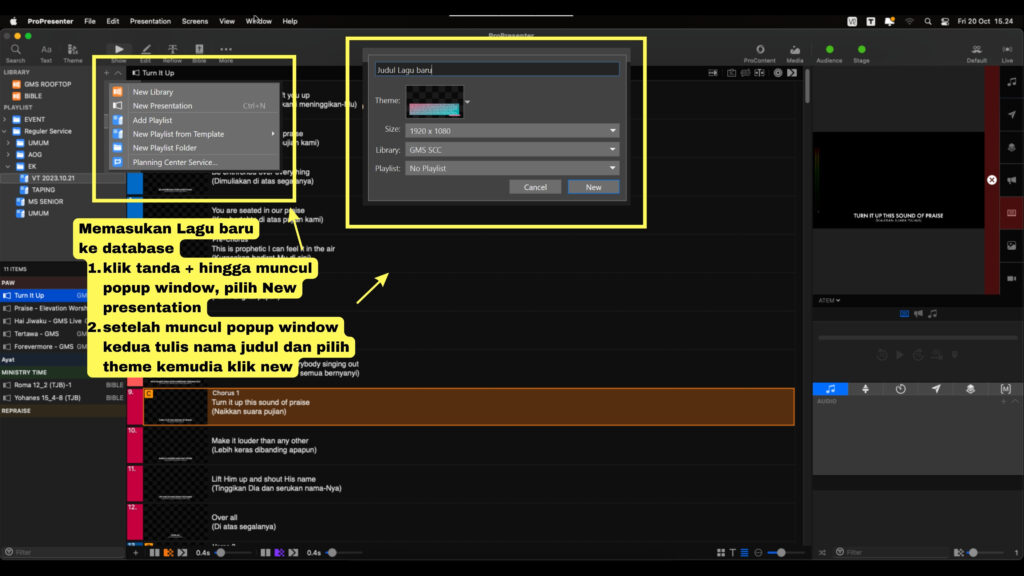Open the ATEM dropdown below preview
The height and width of the screenshot is (576, 1024).
pyautogui.click(x=829, y=300)
